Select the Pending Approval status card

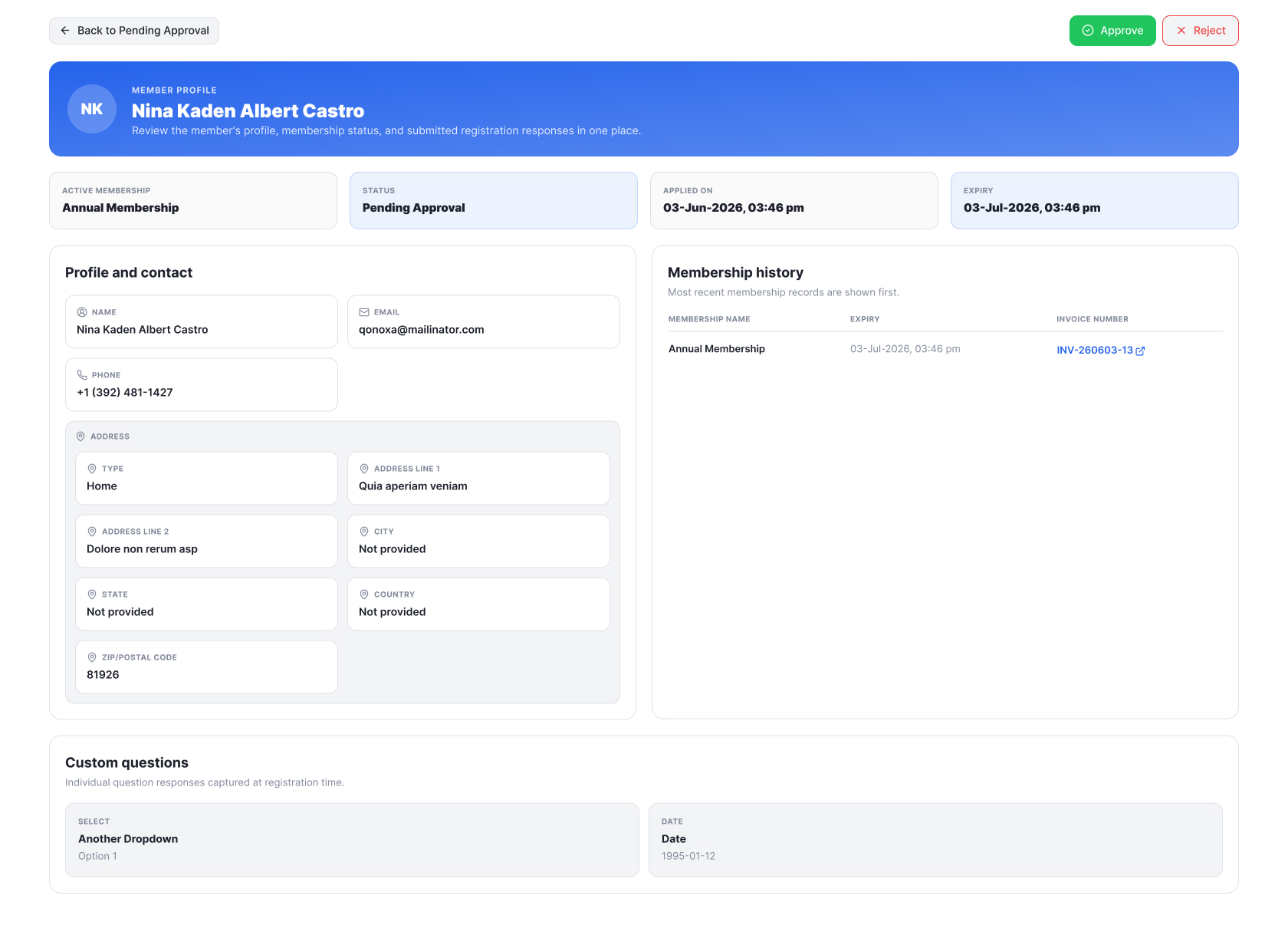[x=494, y=200]
